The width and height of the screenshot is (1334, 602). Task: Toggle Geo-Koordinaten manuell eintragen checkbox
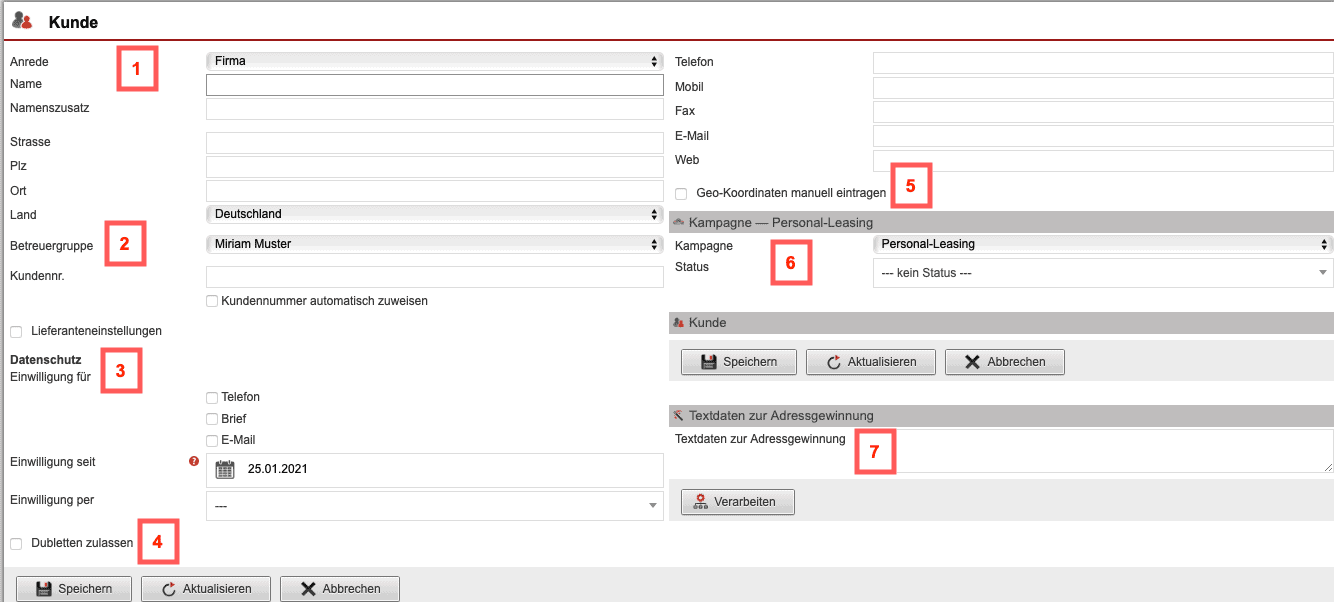[681, 193]
